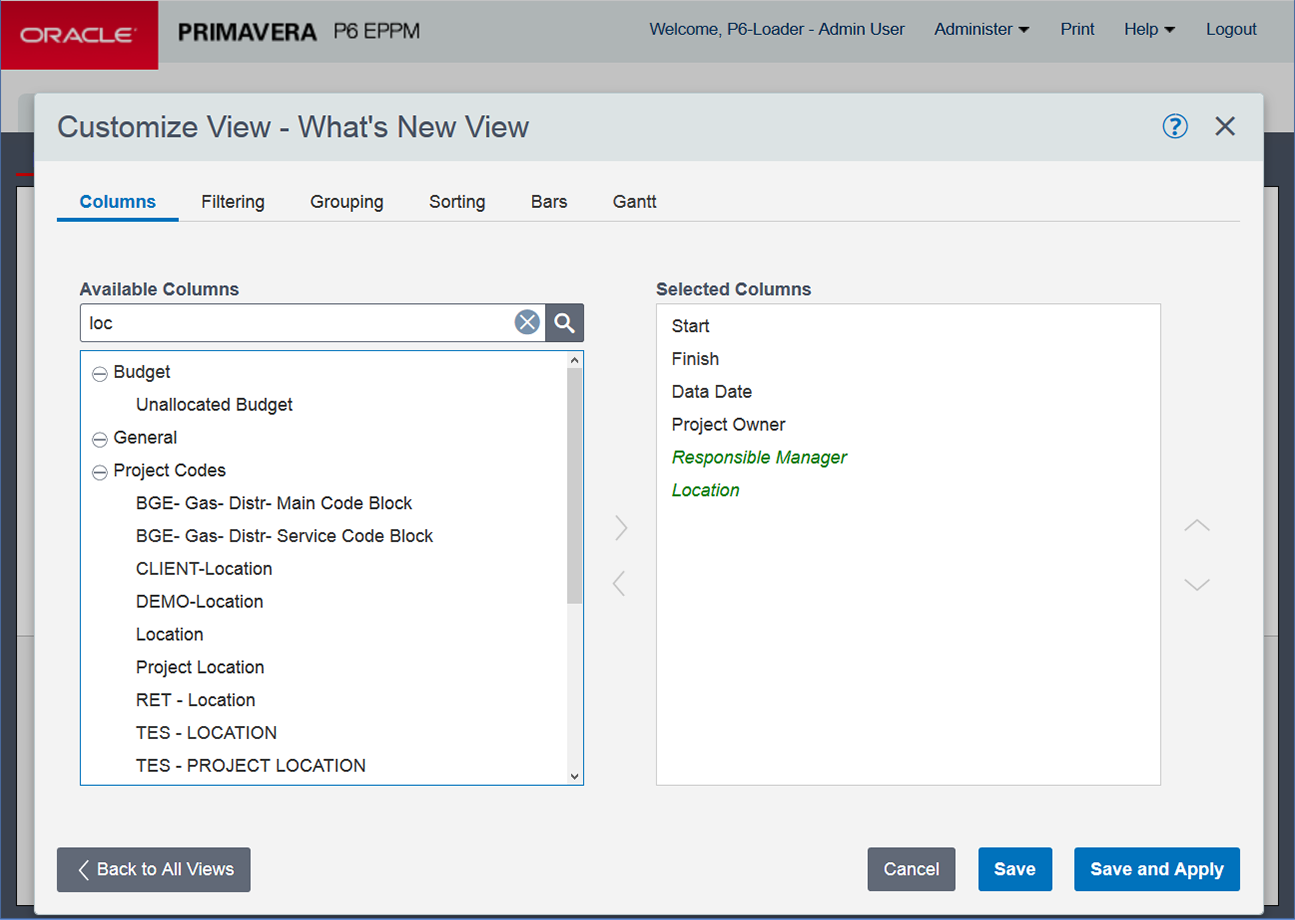Click the search magnifier icon
The width and height of the screenshot is (1295, 920).
(x=565, y=323)
